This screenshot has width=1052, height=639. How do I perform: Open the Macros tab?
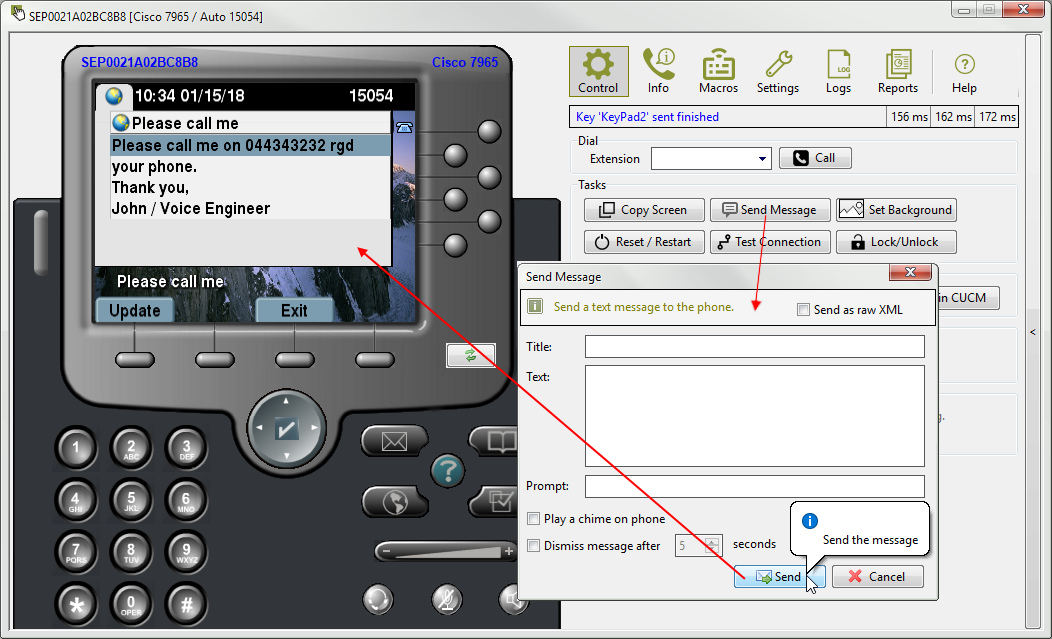(x=718, y=71)
